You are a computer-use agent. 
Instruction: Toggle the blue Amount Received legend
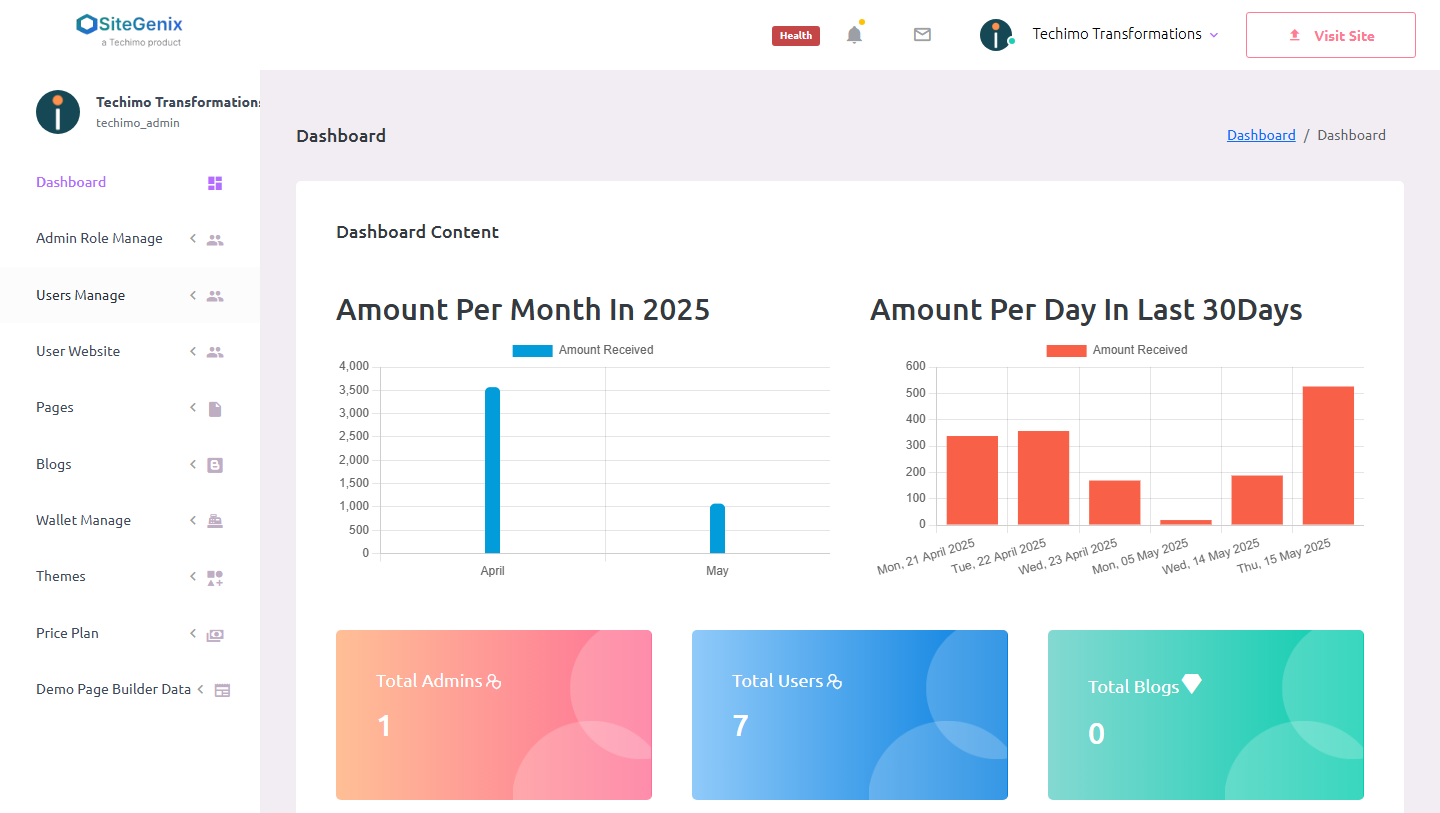(532, 350)
